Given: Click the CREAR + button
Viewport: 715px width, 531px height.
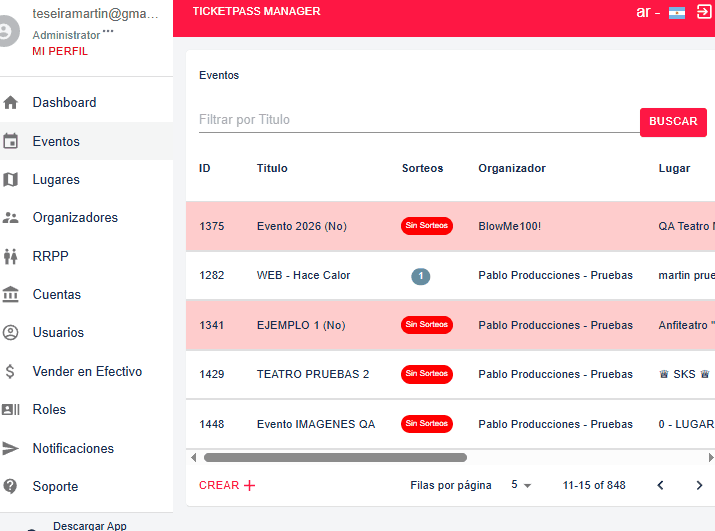Looking at the screenshot, I should pos(227,485).
